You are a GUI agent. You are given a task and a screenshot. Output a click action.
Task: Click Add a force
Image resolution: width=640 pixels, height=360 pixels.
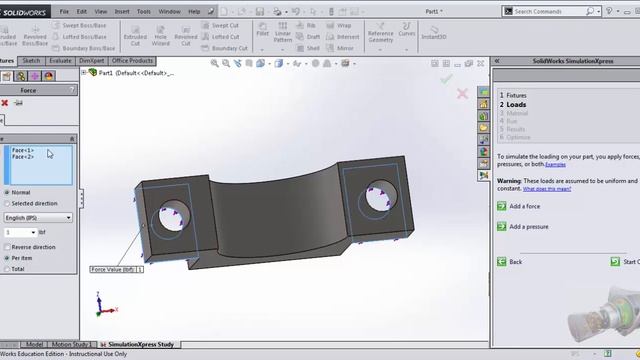pos(524,206)
